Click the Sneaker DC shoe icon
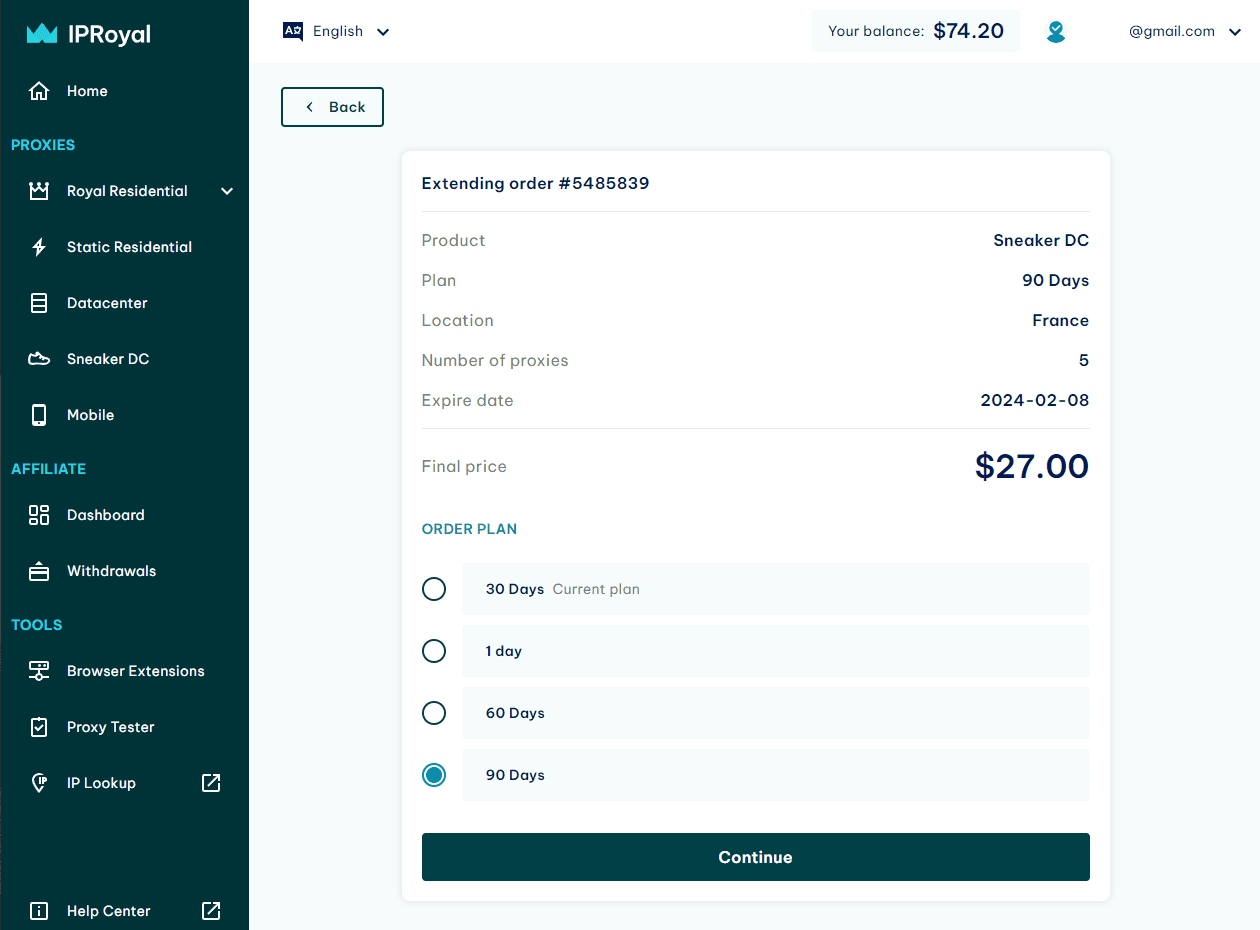 (39, 359)
